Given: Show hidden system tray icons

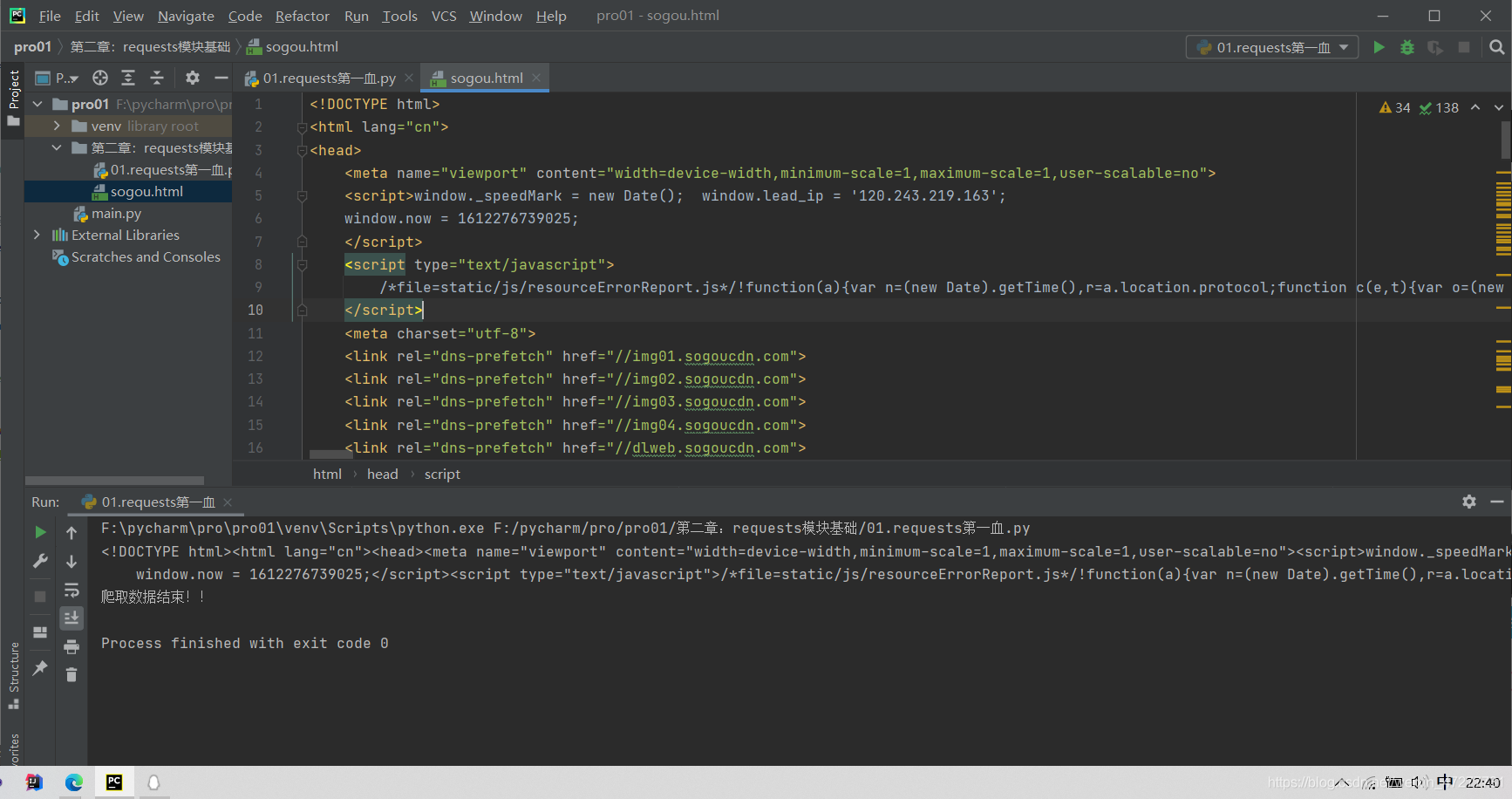Looking at the screenshot, I should [1343, 782].
